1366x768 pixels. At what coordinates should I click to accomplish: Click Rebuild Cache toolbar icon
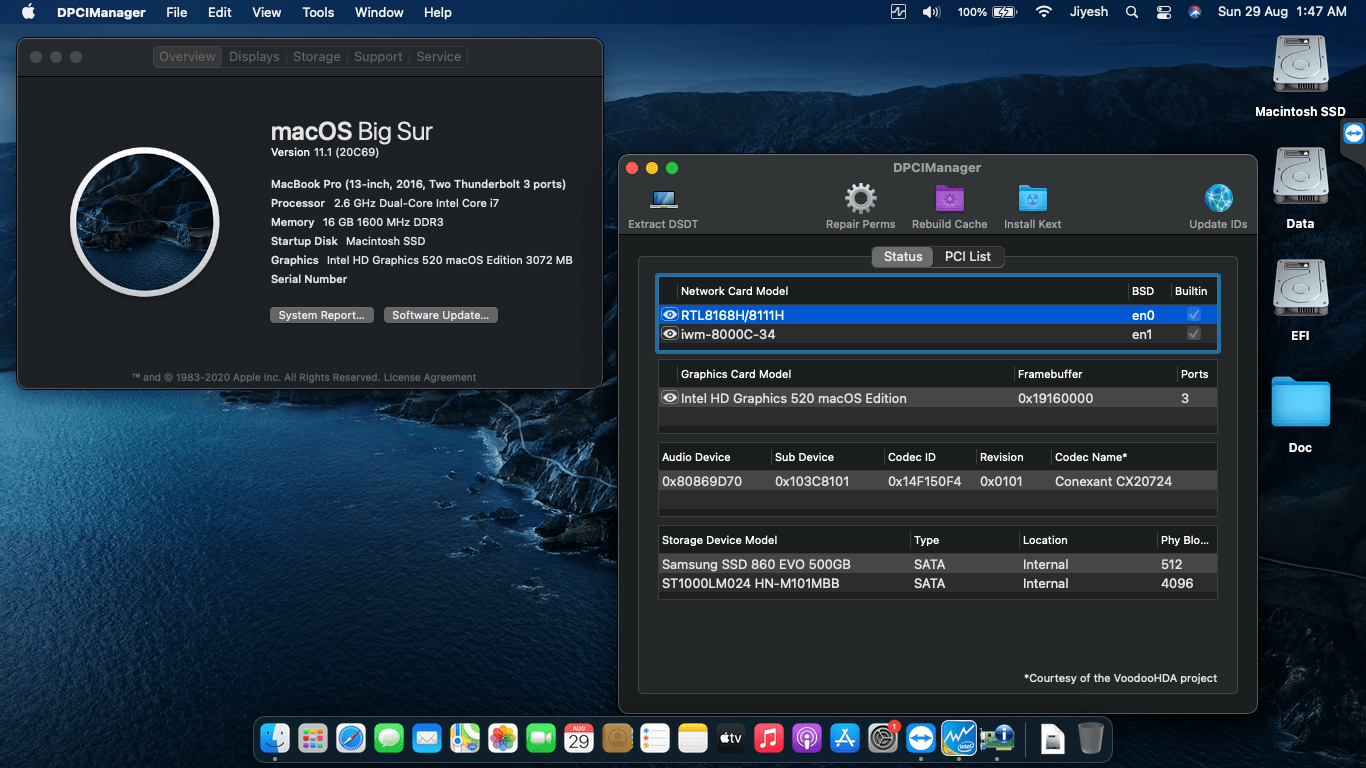(949, 199)
